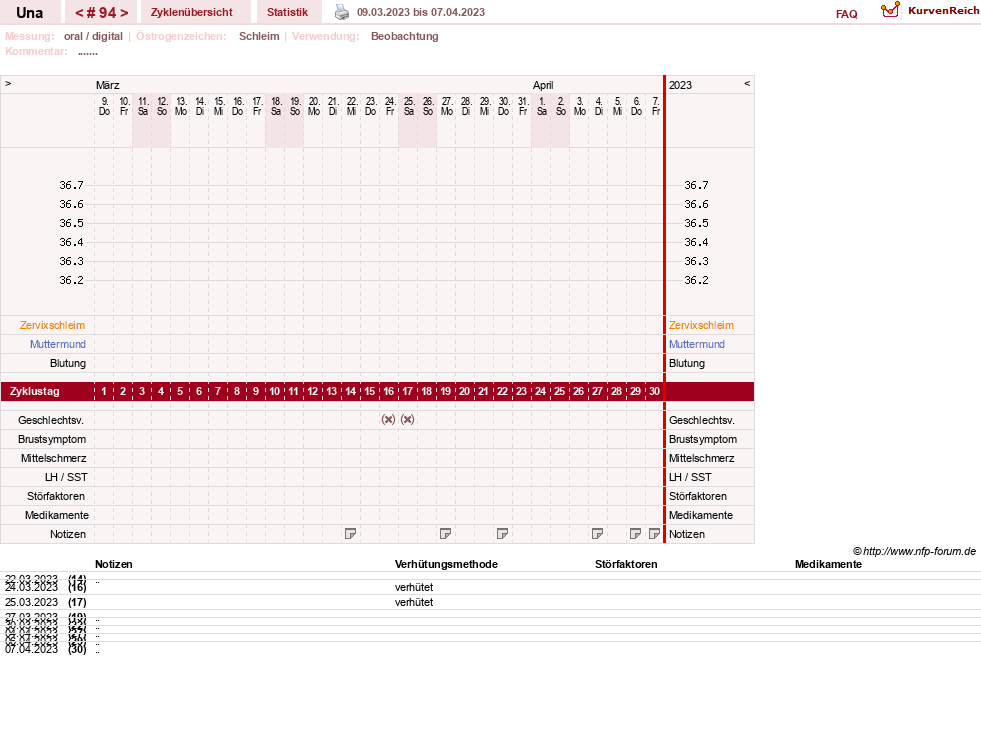
Task: Click 'oral / digital' measurement value
Action: pos(93,36)
